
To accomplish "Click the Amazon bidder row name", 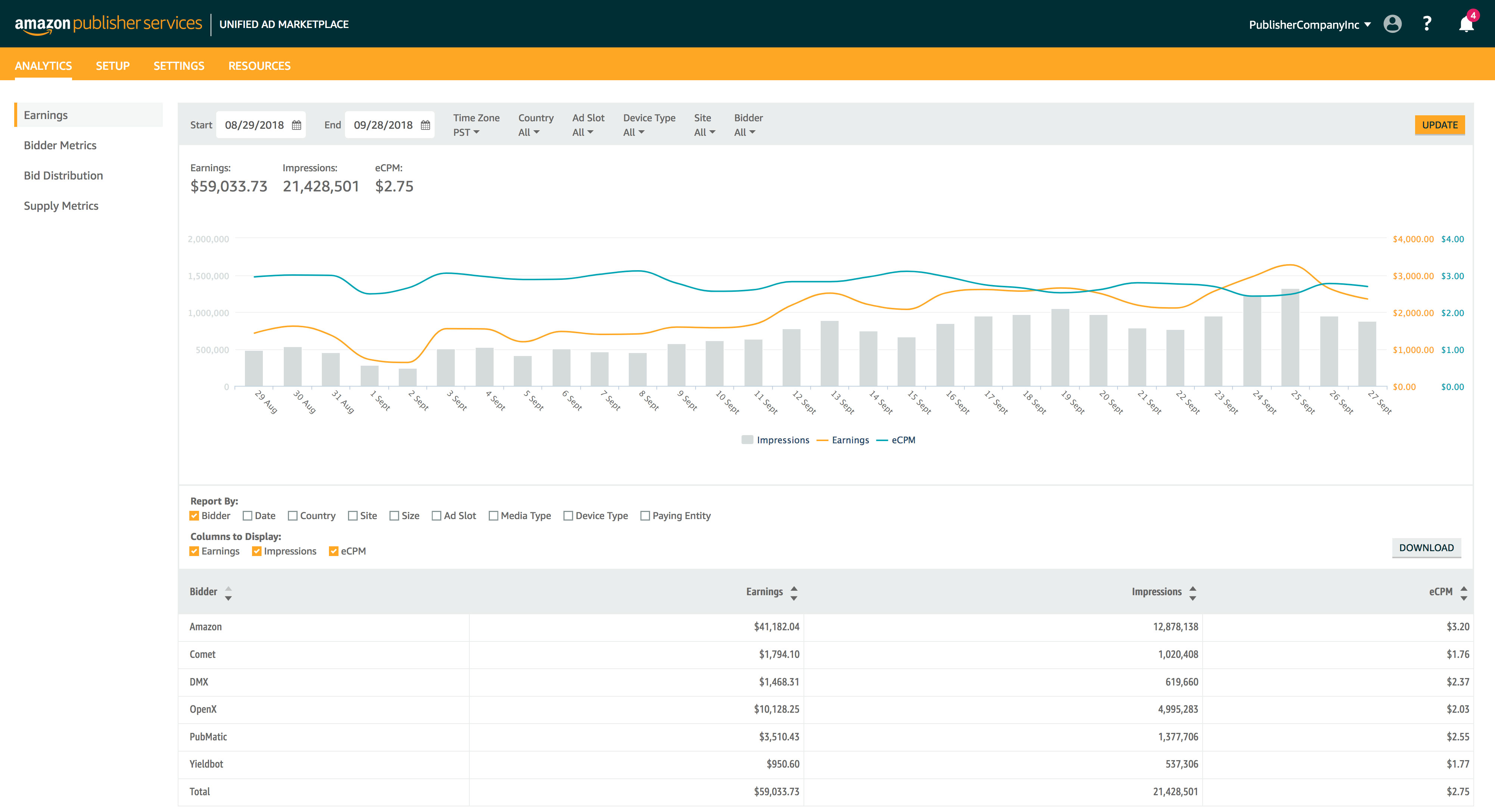I will coord(205,627).
